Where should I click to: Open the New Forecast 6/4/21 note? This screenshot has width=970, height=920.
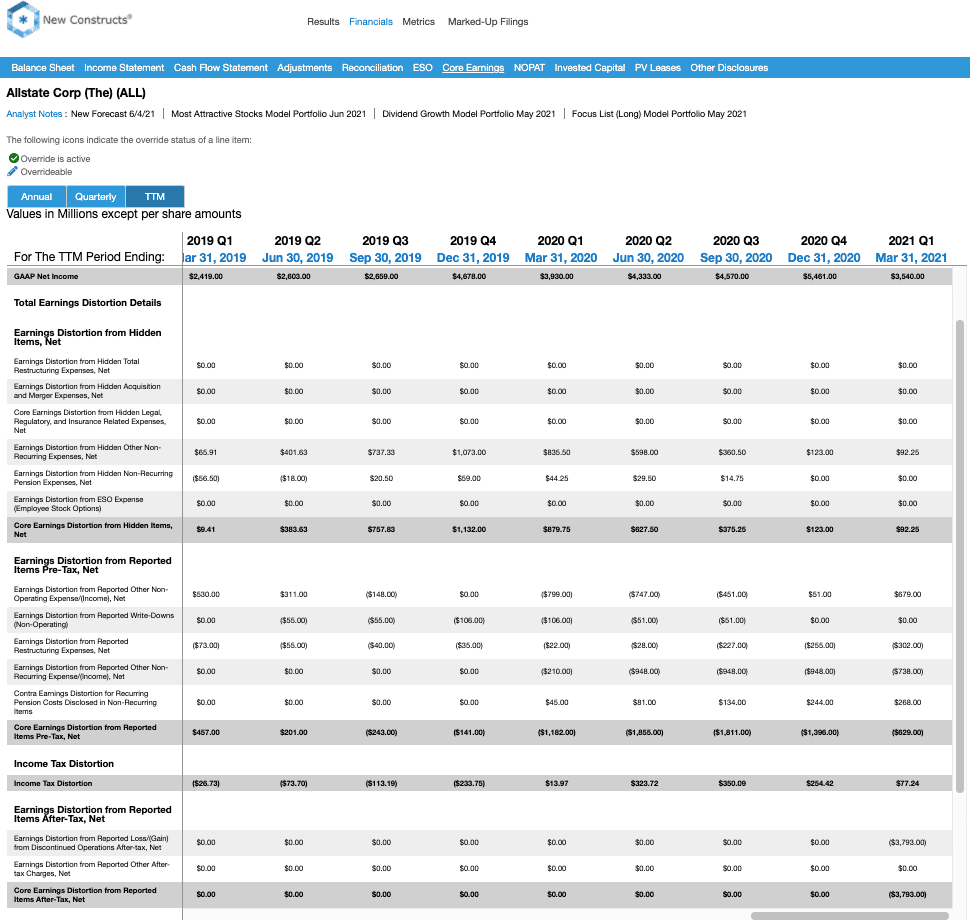click(x=113, y=114)
